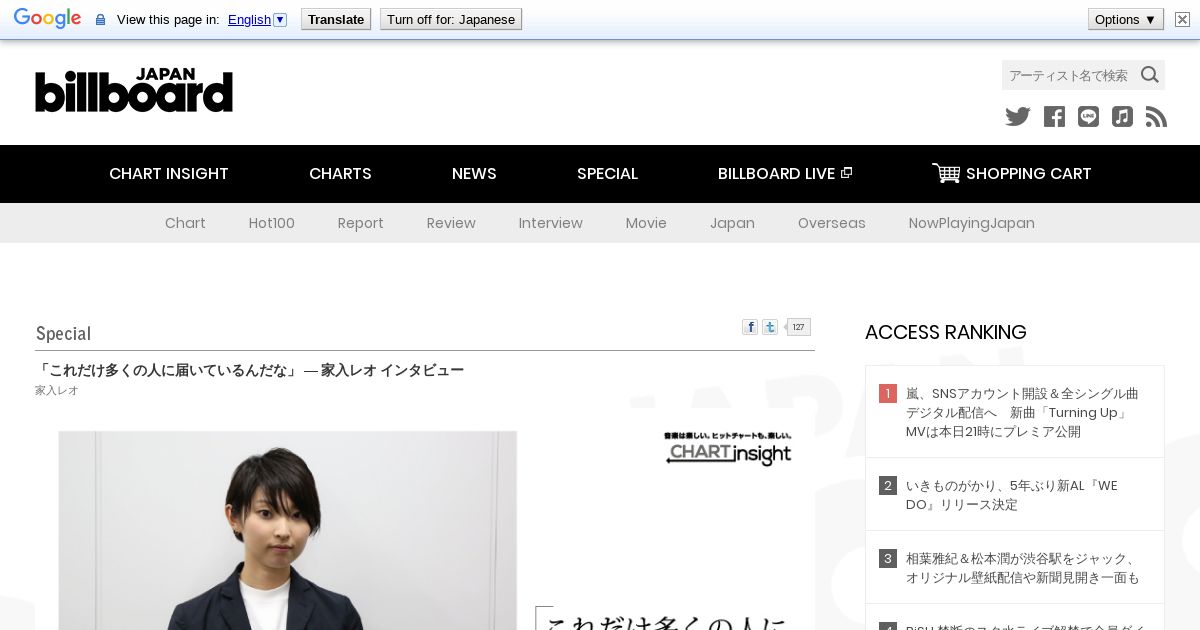Select the Chart submenu tab
The image size is (1200, 630).
coord(185,223)
